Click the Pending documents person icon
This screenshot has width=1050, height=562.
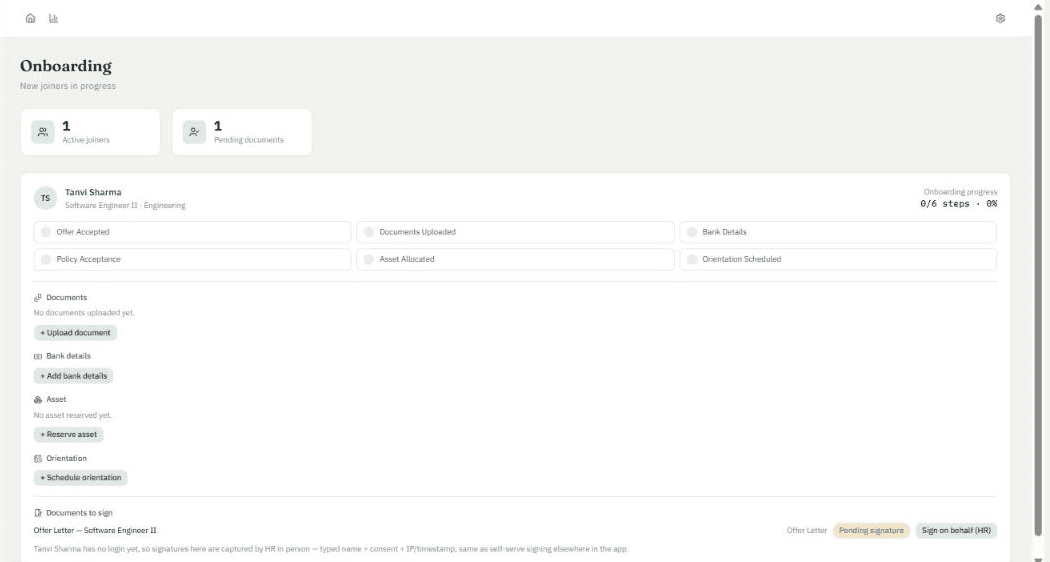coord(194,132)
